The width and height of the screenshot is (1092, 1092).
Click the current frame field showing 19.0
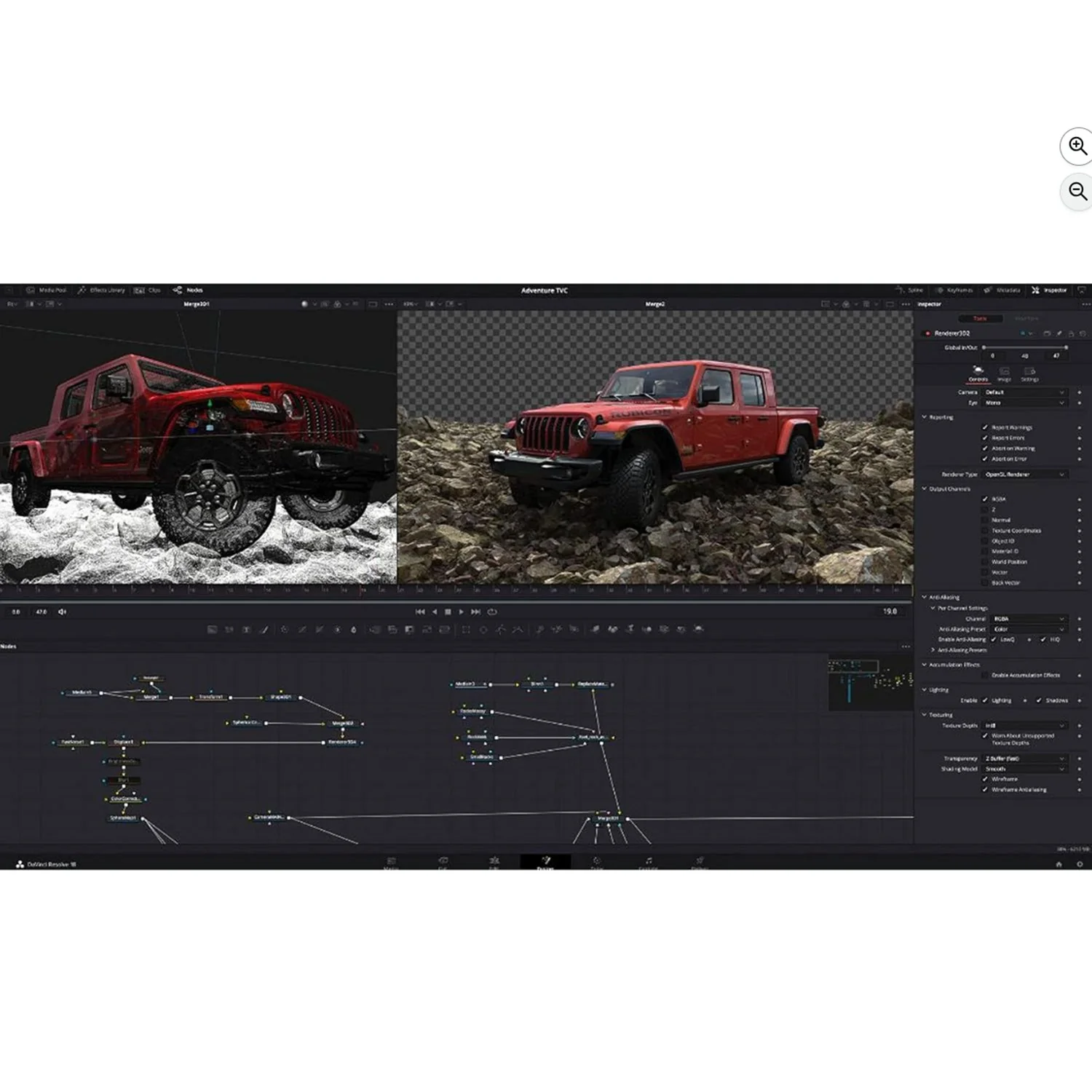[x=890, y=612]
